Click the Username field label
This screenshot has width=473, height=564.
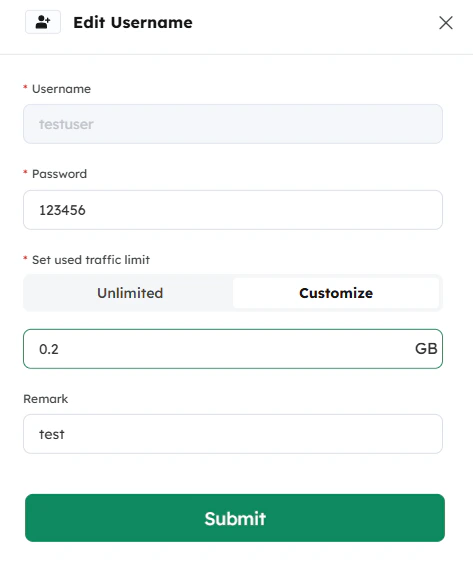pos(62,89)
